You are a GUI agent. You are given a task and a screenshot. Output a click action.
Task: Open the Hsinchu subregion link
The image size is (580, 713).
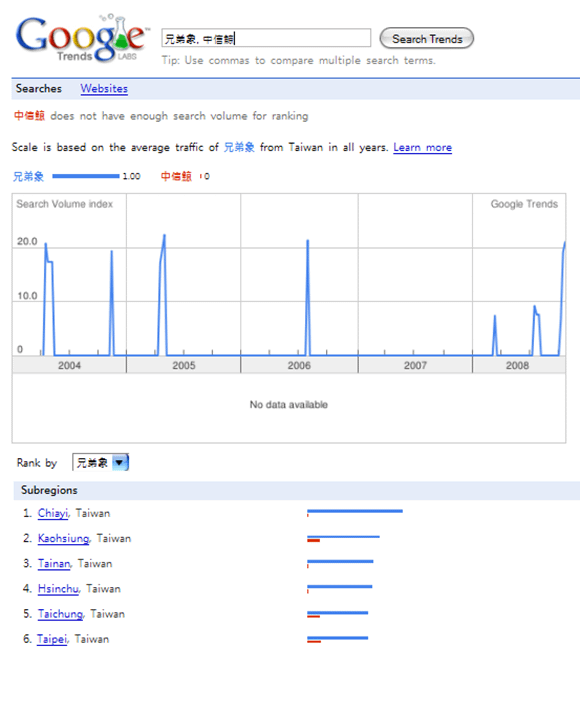click(58, 589)
